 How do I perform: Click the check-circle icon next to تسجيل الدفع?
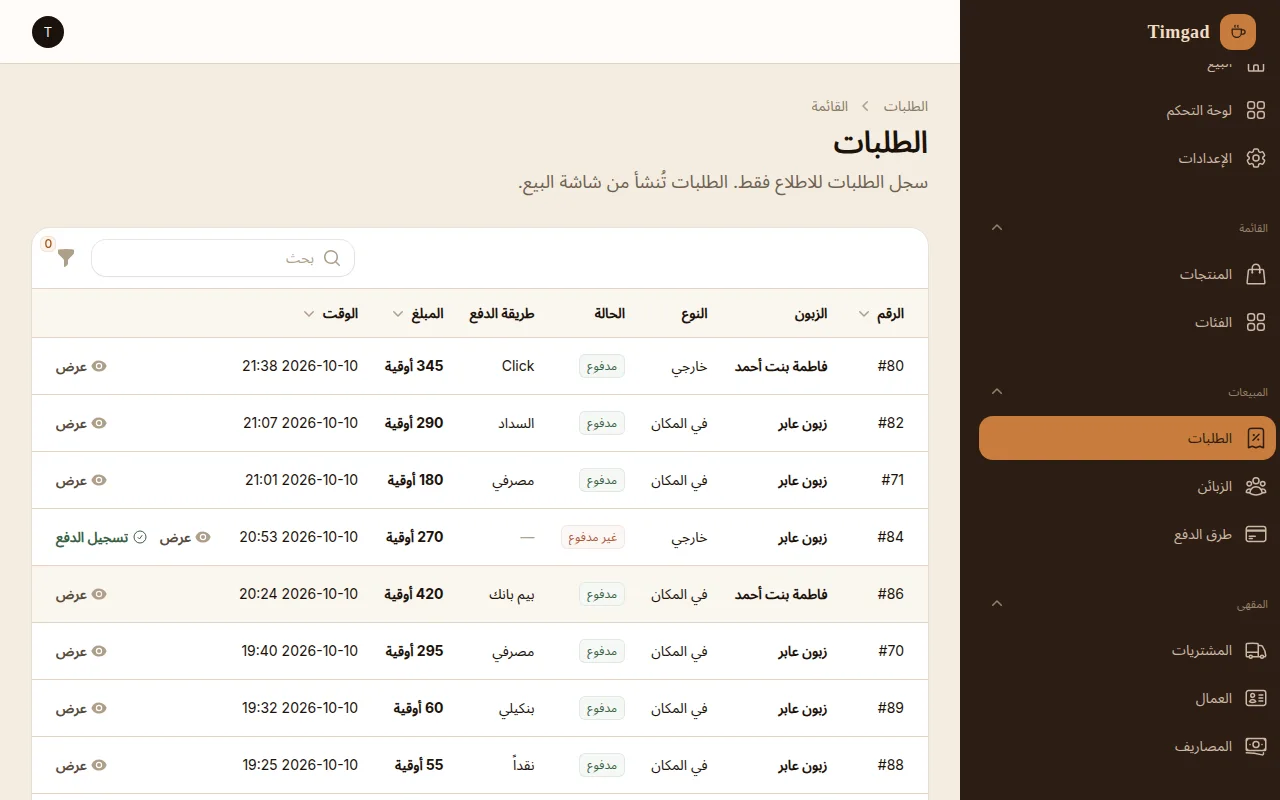point(140,537)
